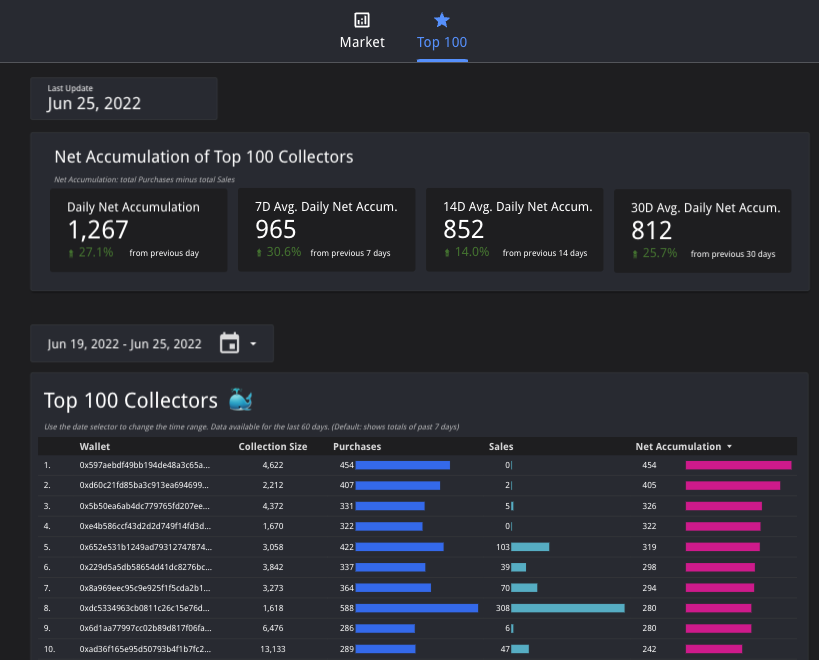Click the 30D average value 812
The height and width of the screenshot is (660, 819).
coord(651,230)
